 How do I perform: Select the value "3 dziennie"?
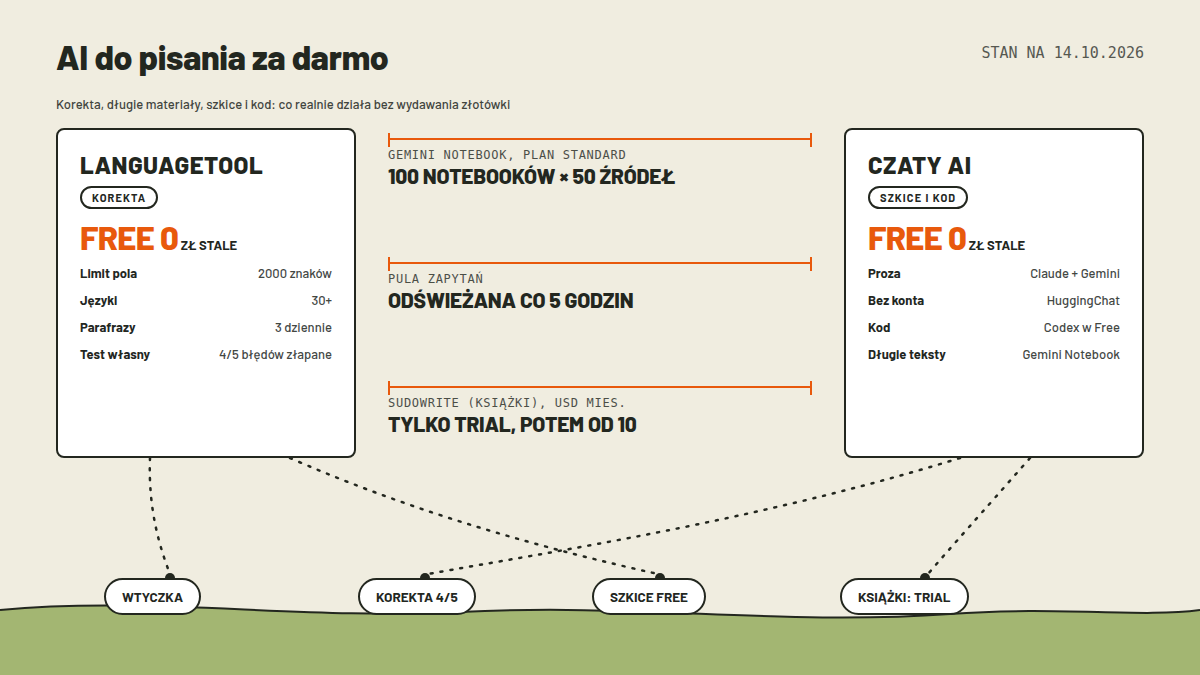click(x=303, y=327)
